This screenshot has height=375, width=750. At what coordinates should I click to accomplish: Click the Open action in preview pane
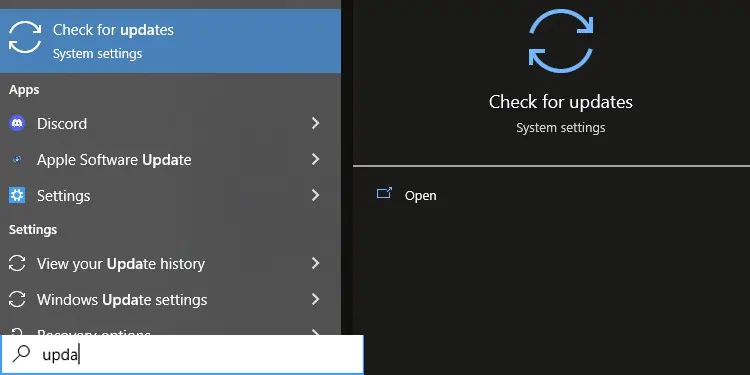click(x=420, y=196)
